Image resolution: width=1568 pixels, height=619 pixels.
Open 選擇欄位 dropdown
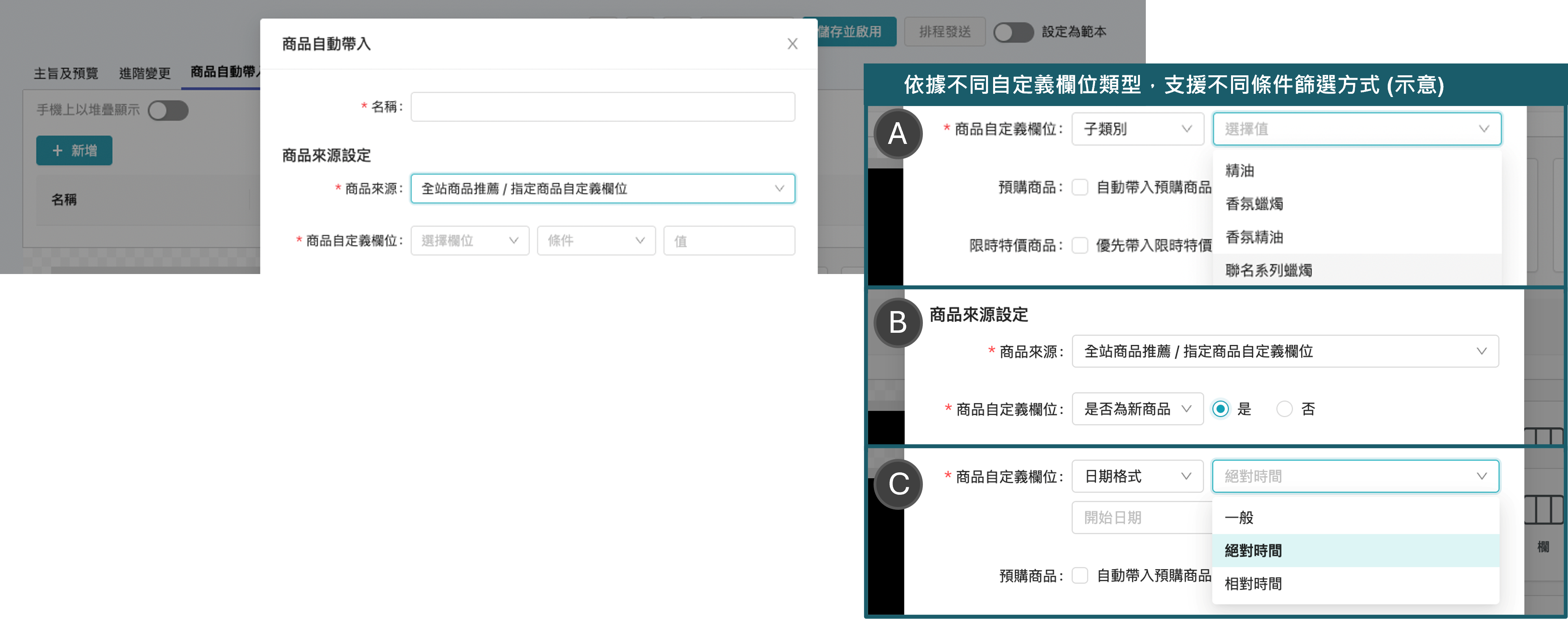coord(469,241)
